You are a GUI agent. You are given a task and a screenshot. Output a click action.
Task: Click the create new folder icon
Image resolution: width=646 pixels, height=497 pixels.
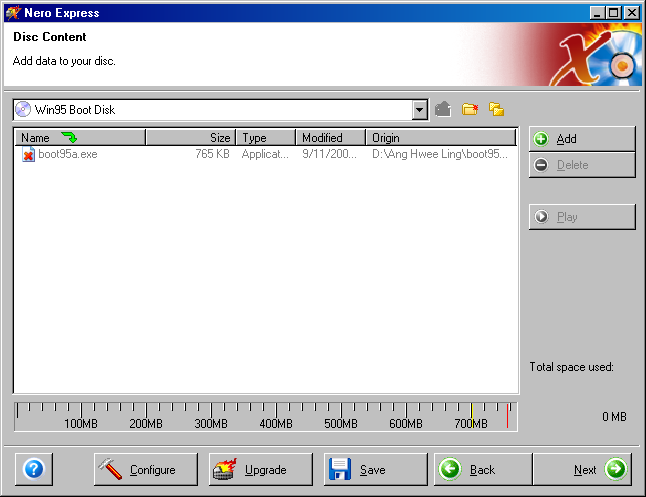[x=469, y=109]
